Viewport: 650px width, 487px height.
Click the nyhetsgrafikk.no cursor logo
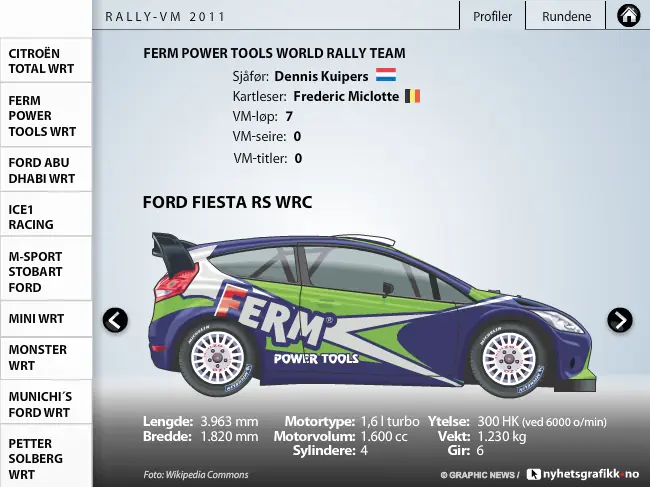[x=534, y=474]
